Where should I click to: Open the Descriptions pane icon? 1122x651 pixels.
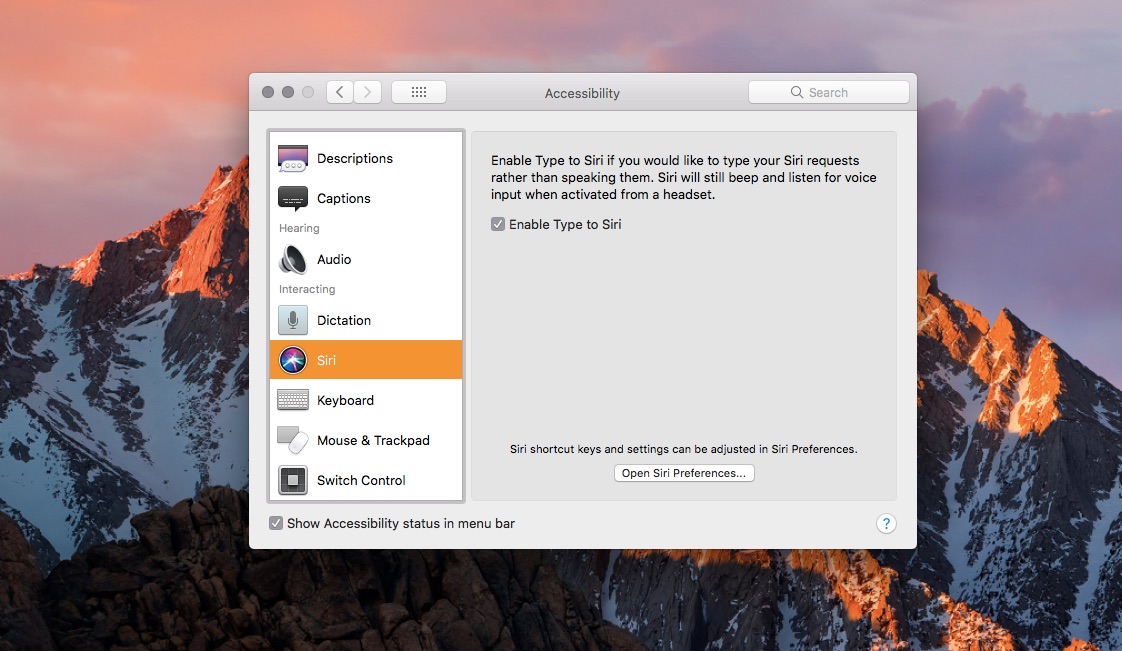point(293,158)
